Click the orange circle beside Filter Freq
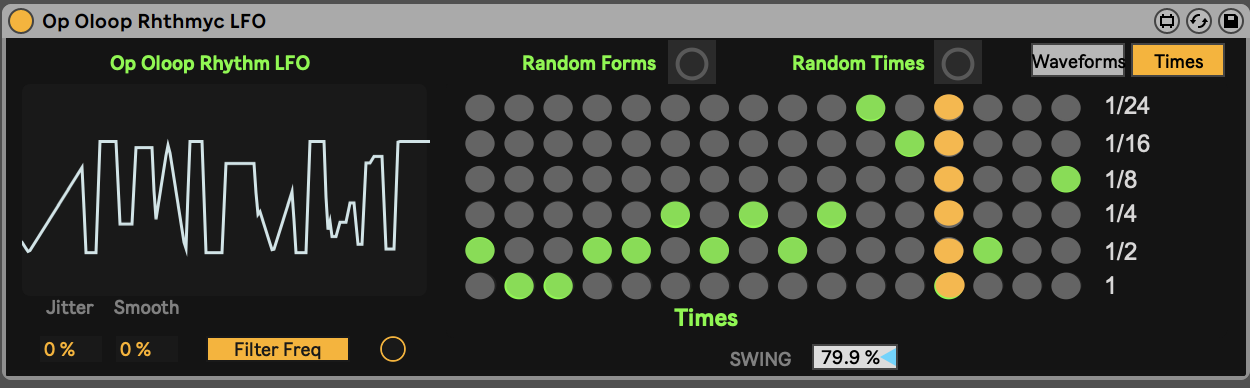 (393, 349)
